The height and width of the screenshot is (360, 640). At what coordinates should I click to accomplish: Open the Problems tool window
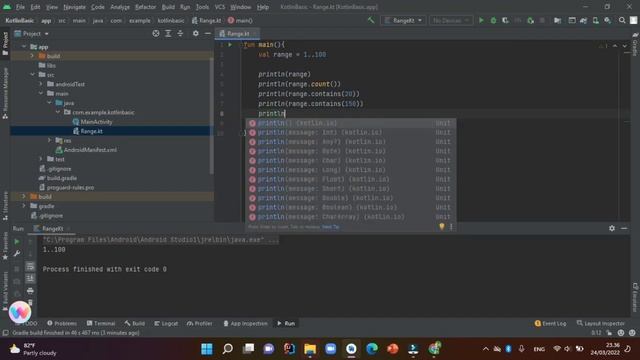(62, 323)
